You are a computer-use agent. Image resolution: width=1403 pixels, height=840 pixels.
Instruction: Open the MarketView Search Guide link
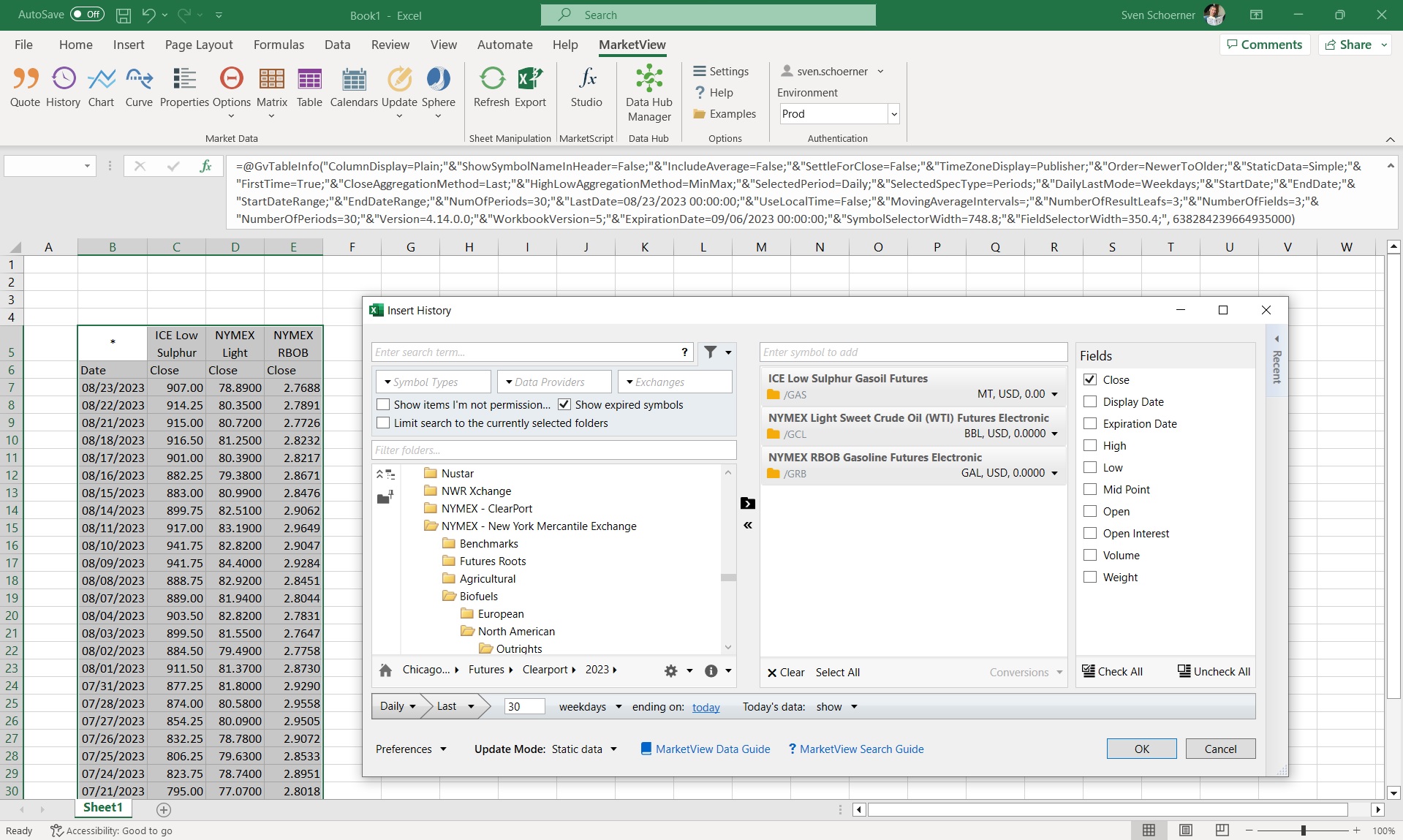[x=856, y=749]
